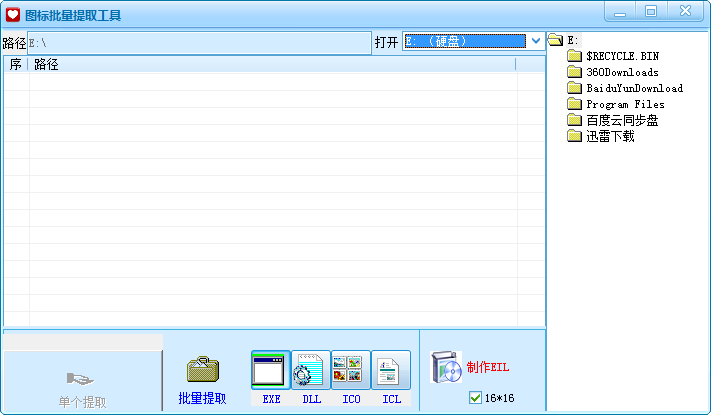Select the E: root node in folder tree
Viewport: 711px width, 415px height.
(572, 40)
